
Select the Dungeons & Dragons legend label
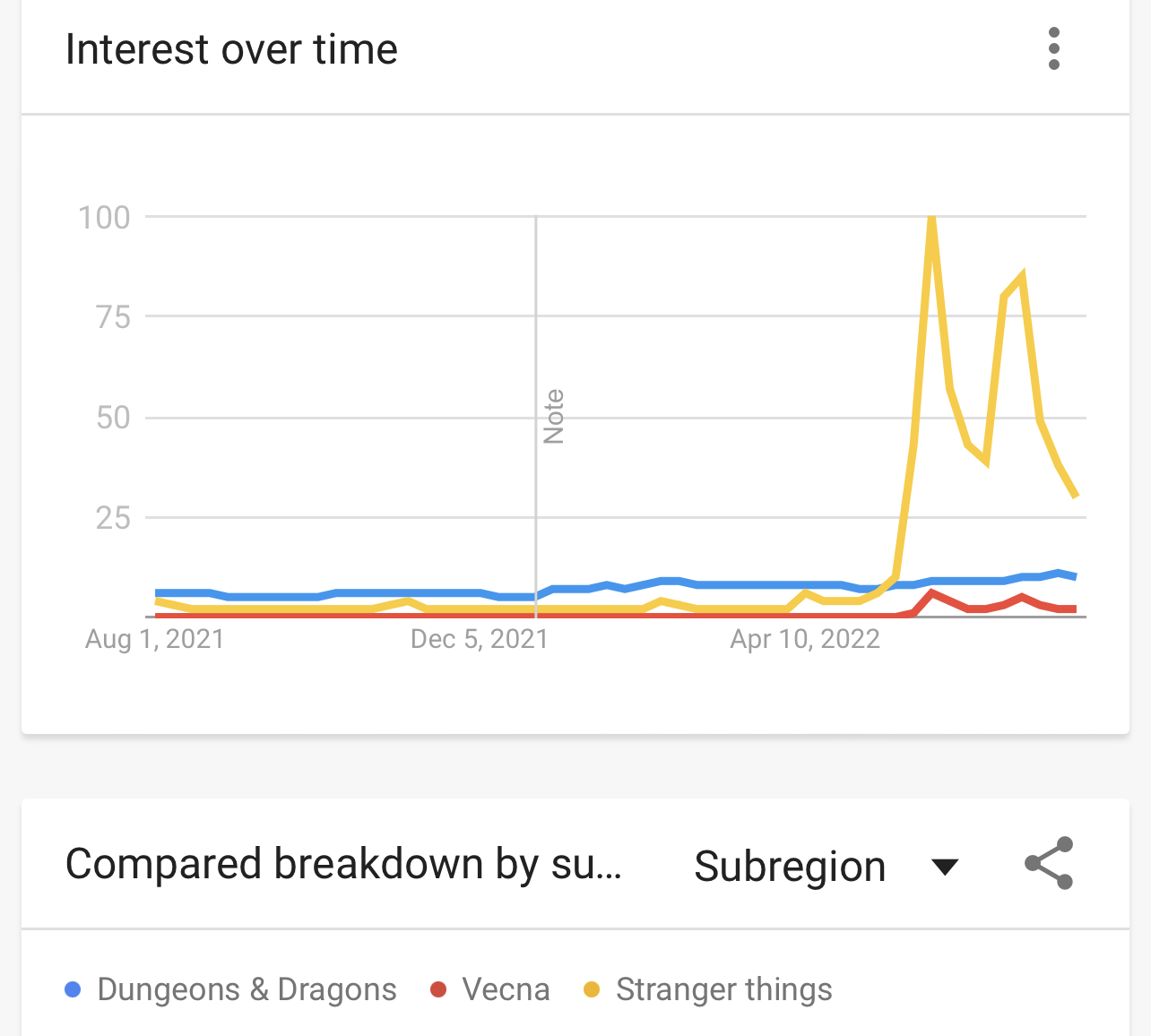tap(247, 989)
